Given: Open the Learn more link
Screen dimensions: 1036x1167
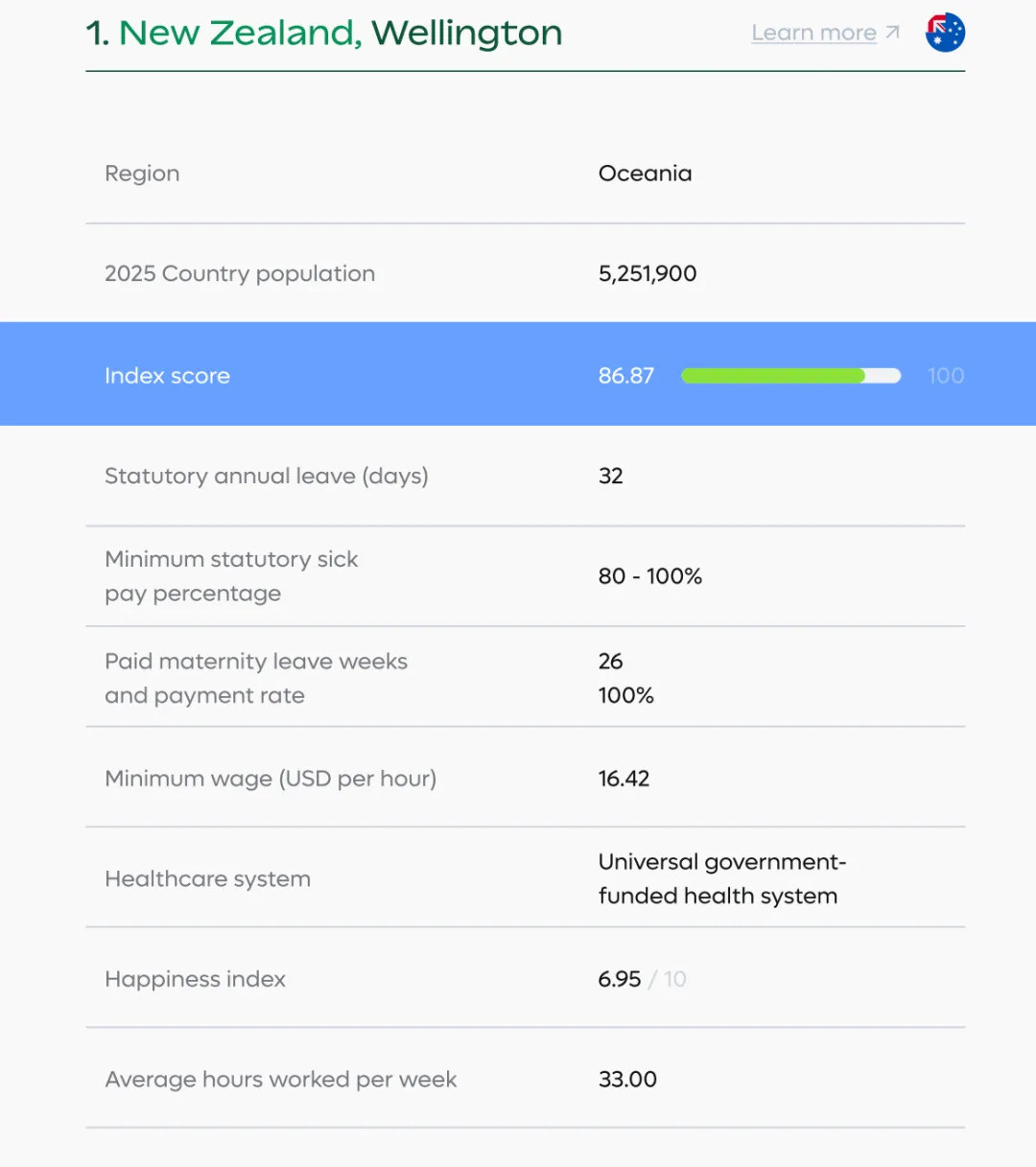Looking at the screenshot, I should click(x=813, y=33).
